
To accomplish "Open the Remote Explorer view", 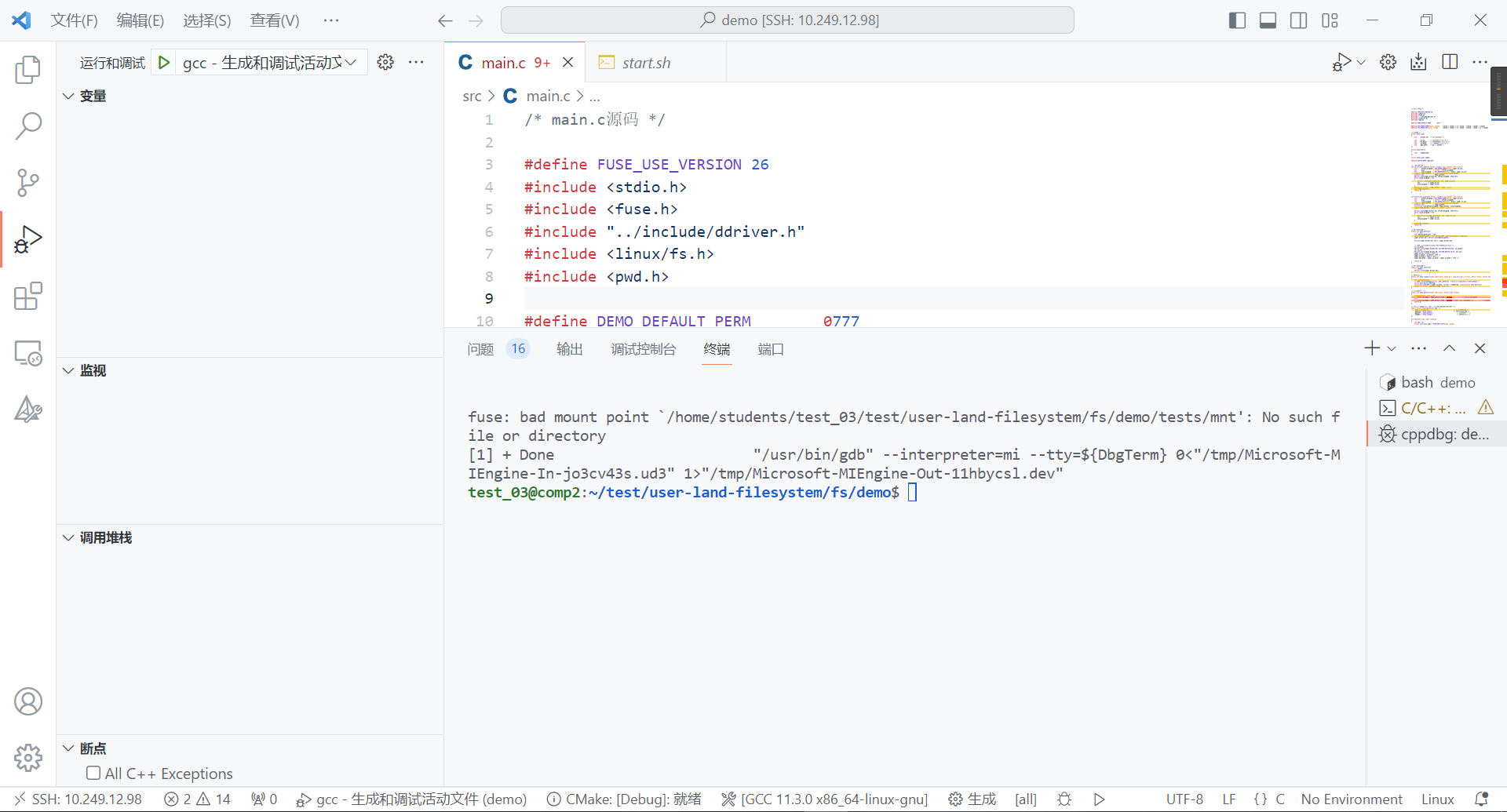I will pos(28,353).
